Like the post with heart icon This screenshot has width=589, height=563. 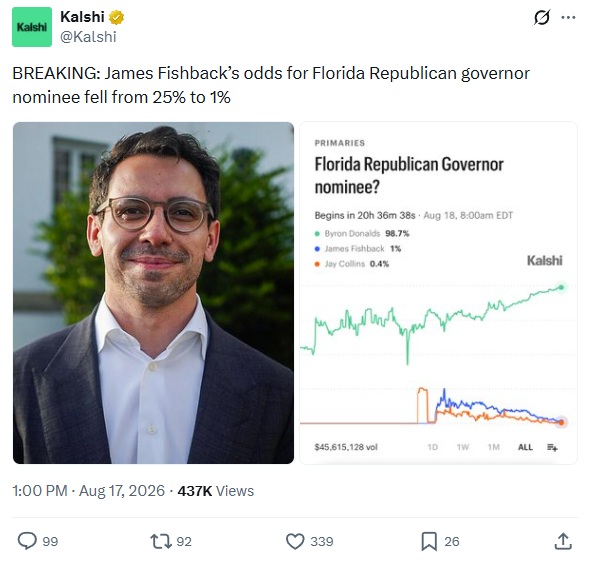coord(295,542)
